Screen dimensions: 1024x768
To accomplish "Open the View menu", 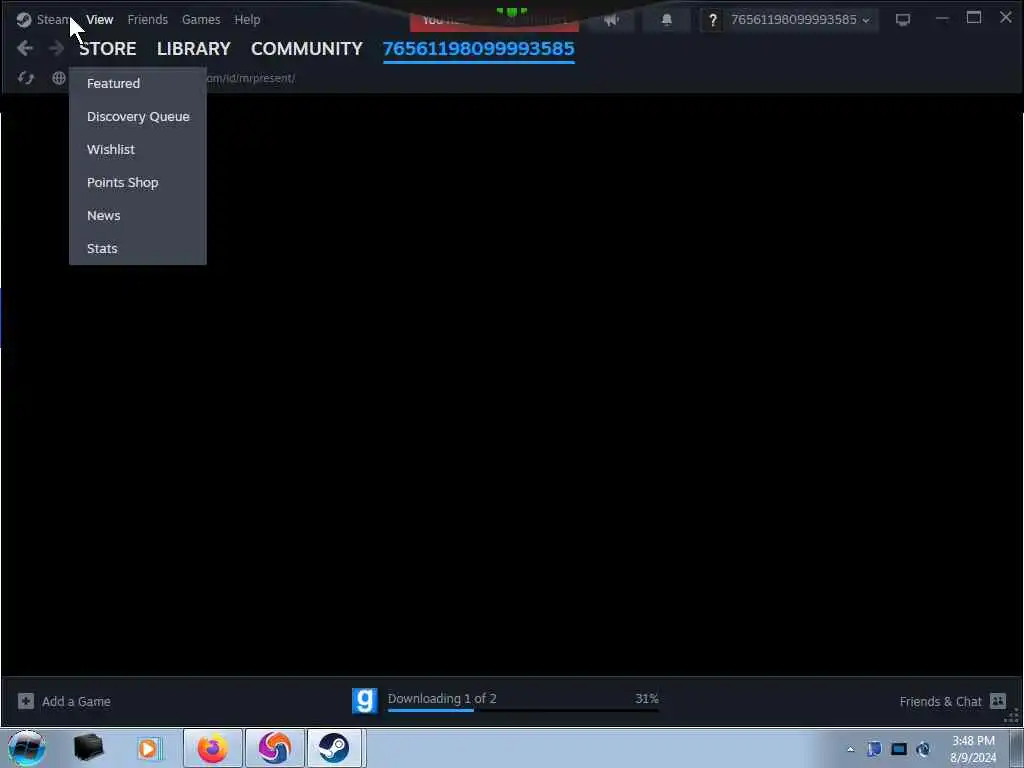I will tap(99, 20).
